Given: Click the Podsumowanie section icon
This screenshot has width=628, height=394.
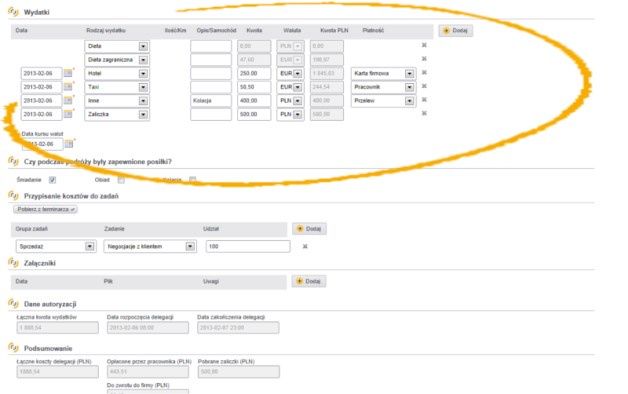Looking at the screenshot, I should point(13,348).
